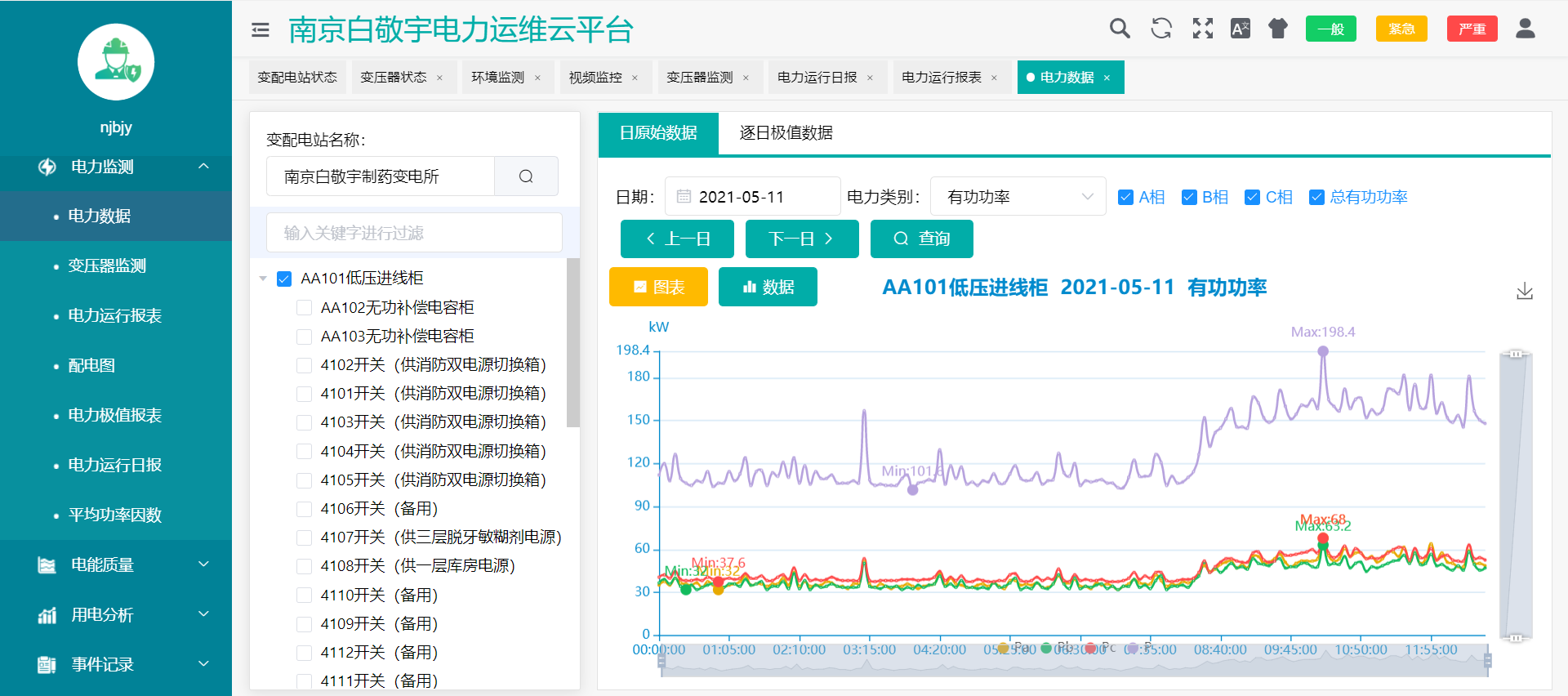This screenshot has width=1568, height=696.
Task: Click the 下一日 next day button
Action: (800, 239)
